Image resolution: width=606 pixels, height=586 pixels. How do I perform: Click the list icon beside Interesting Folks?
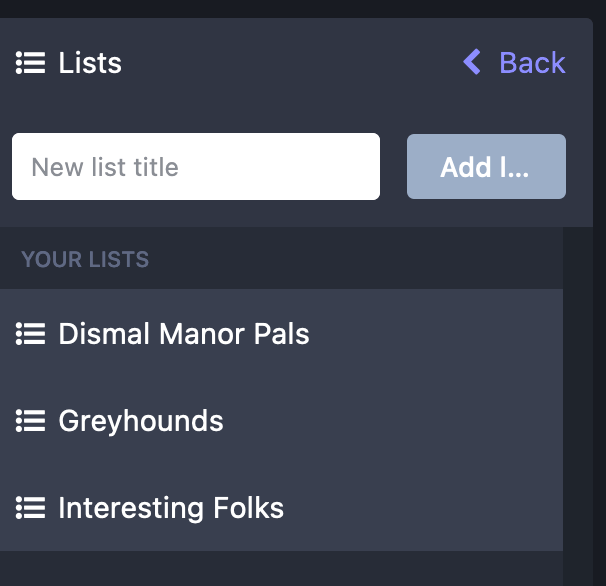(x=31, y=508)
